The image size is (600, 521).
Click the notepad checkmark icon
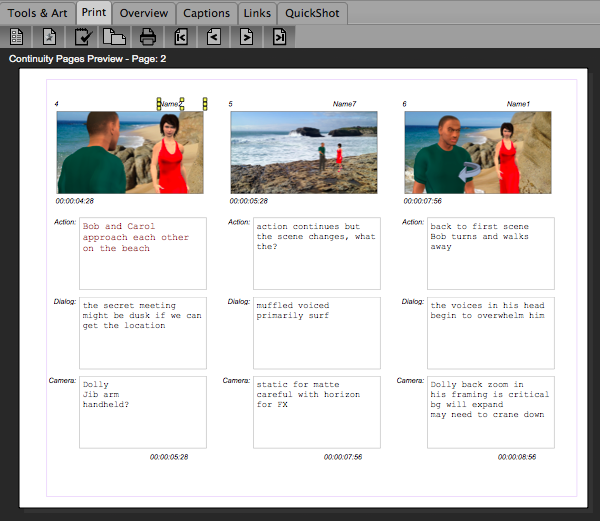pyautogui.click(x=82, y=37)
